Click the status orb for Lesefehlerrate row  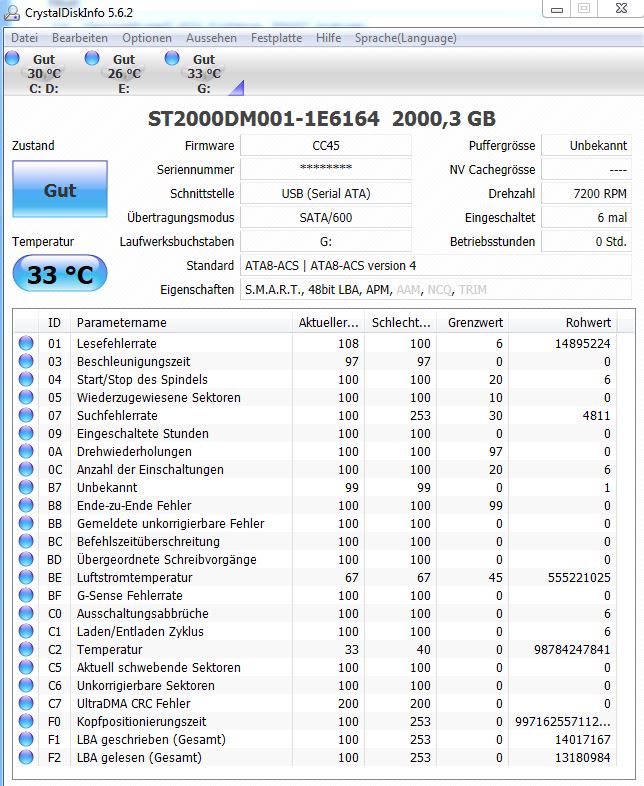click(26, 343)
